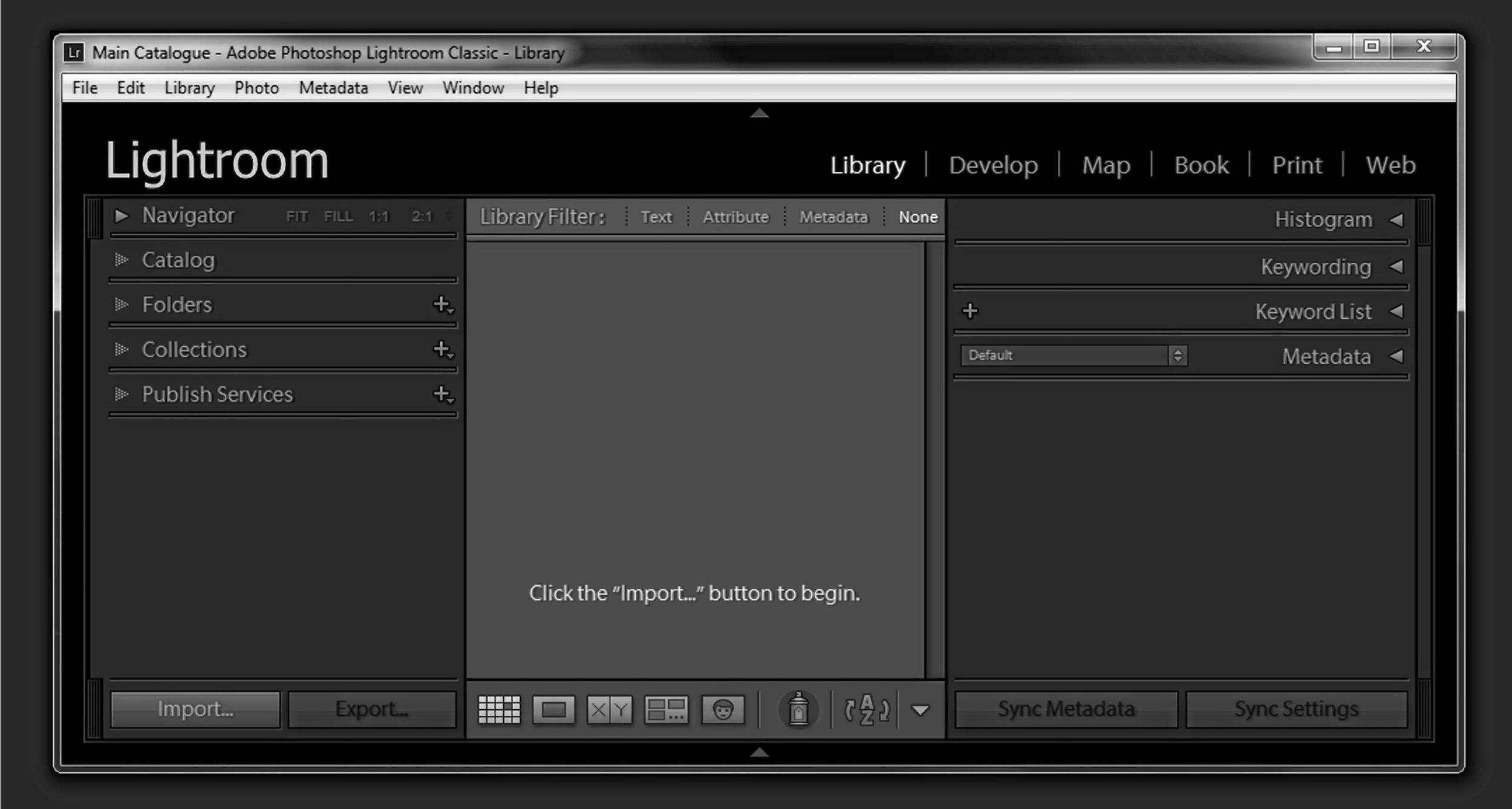This screenshot has height=809, width=1512.
Task: Set Navigator zoom to FILL
Action: pos(338,217)
